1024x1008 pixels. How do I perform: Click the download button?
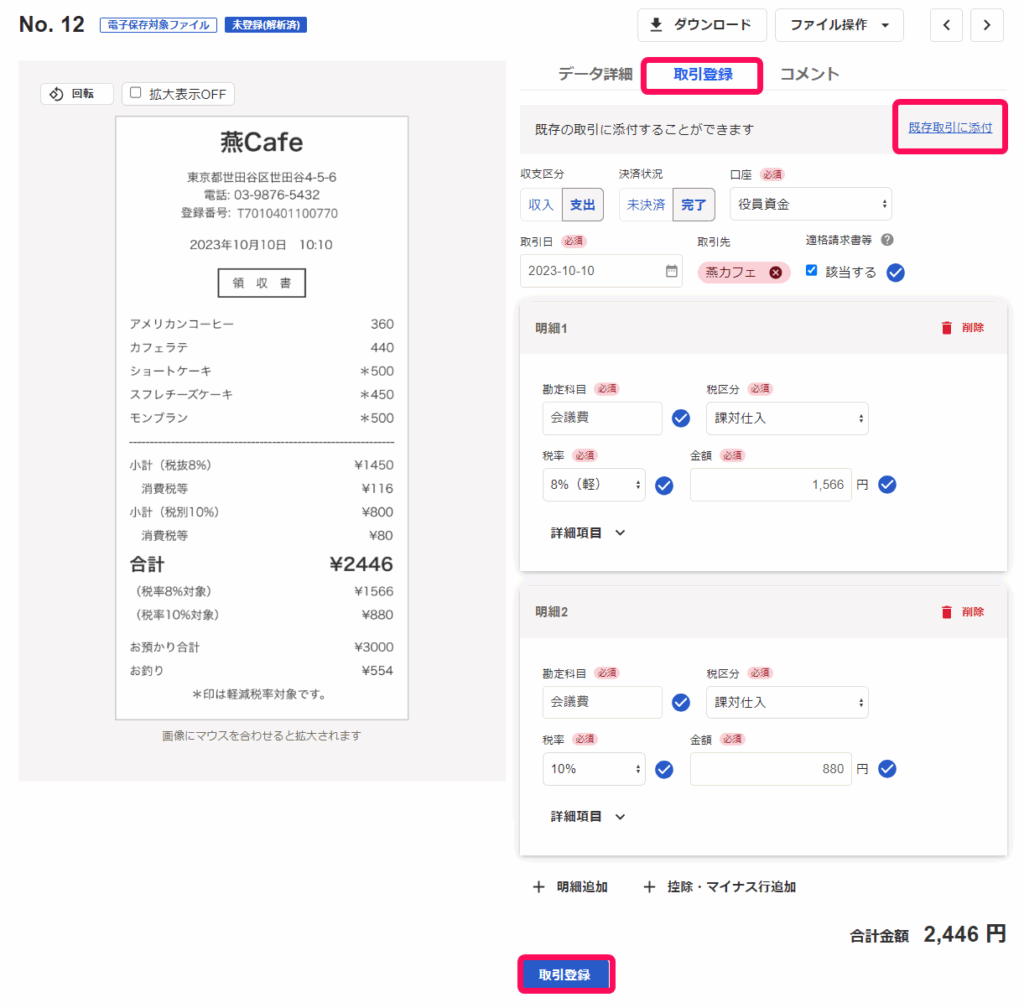click(701, 25)
